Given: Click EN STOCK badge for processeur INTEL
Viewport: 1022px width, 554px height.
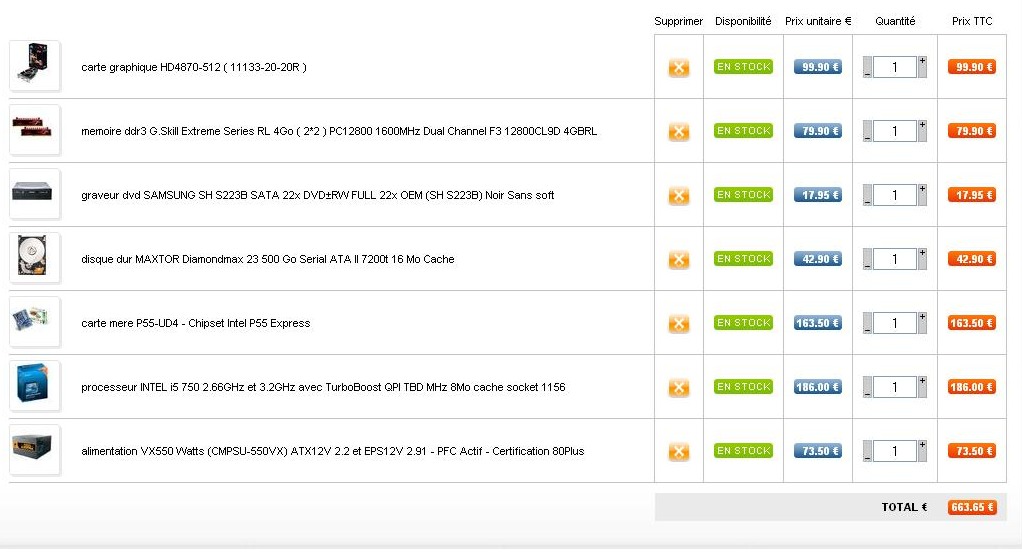Looking at the screenshot, I should tap(743, 386).
